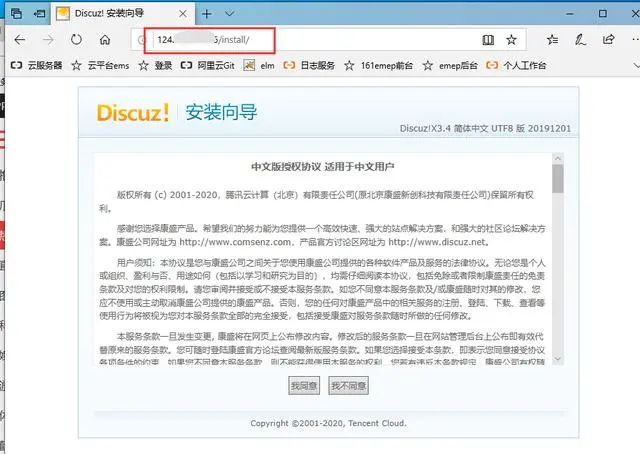Click the http://www.comsenz.com address text

pos(235,242)
